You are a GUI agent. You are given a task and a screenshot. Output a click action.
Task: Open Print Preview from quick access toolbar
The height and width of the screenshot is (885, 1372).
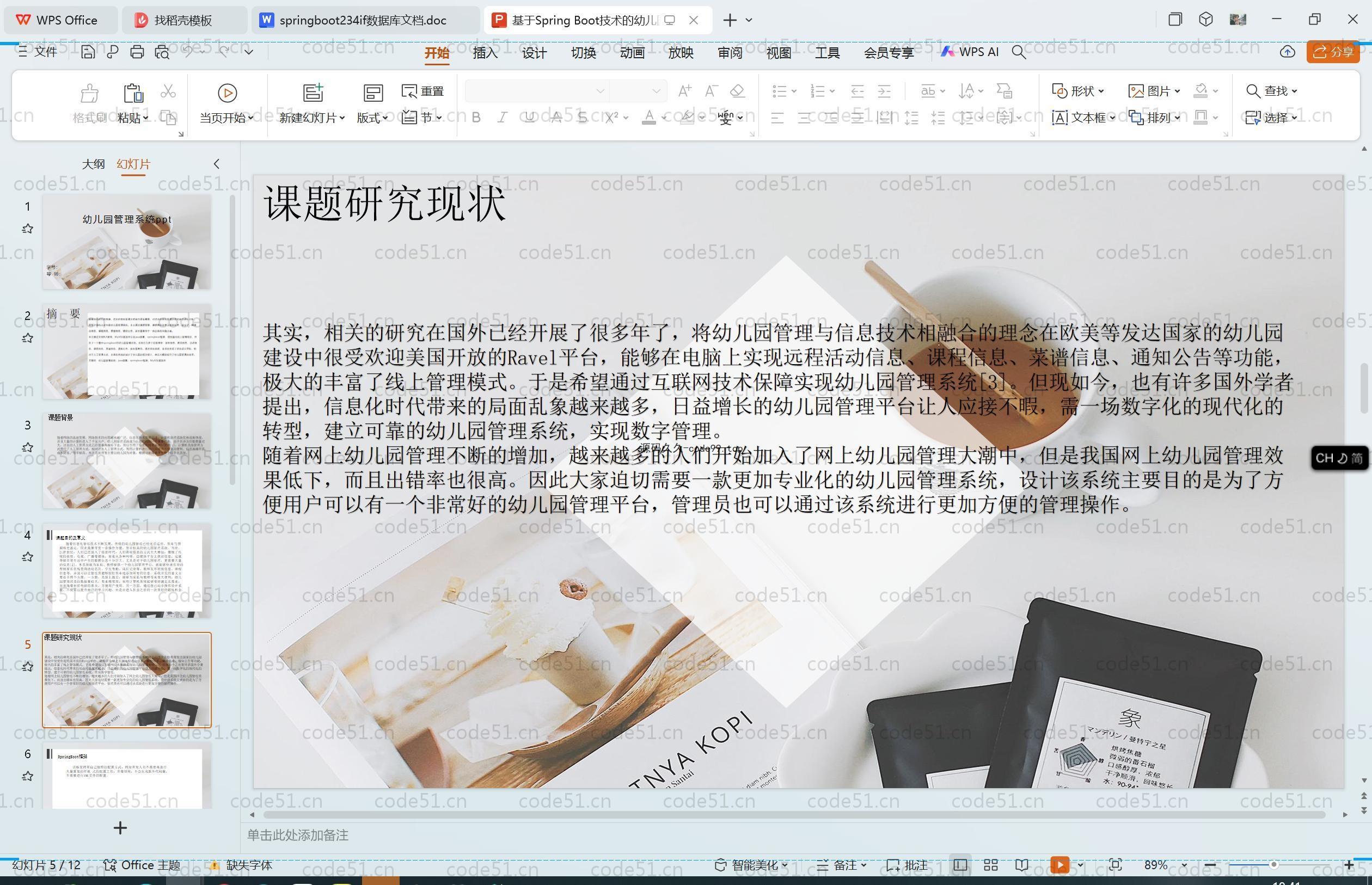pyautogui.click(x=162, y=52)
